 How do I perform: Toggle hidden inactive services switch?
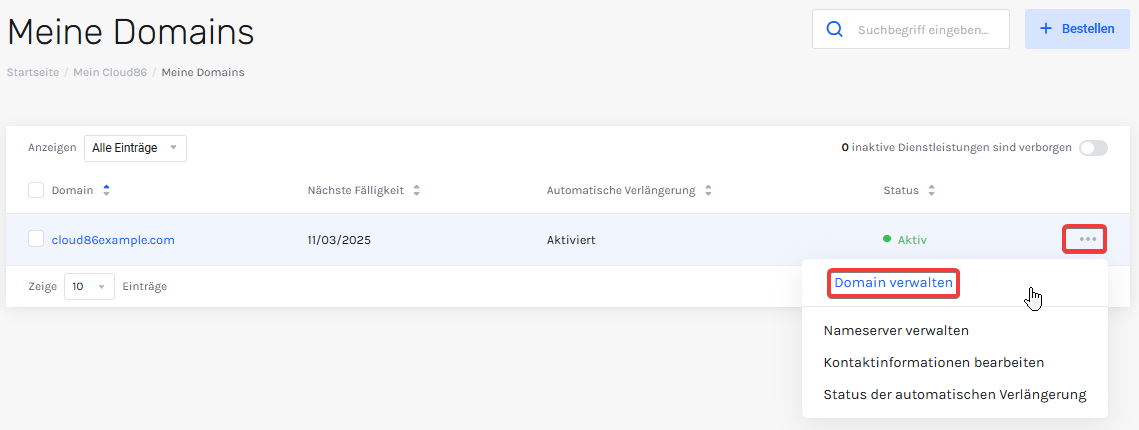click(1093, 147)
